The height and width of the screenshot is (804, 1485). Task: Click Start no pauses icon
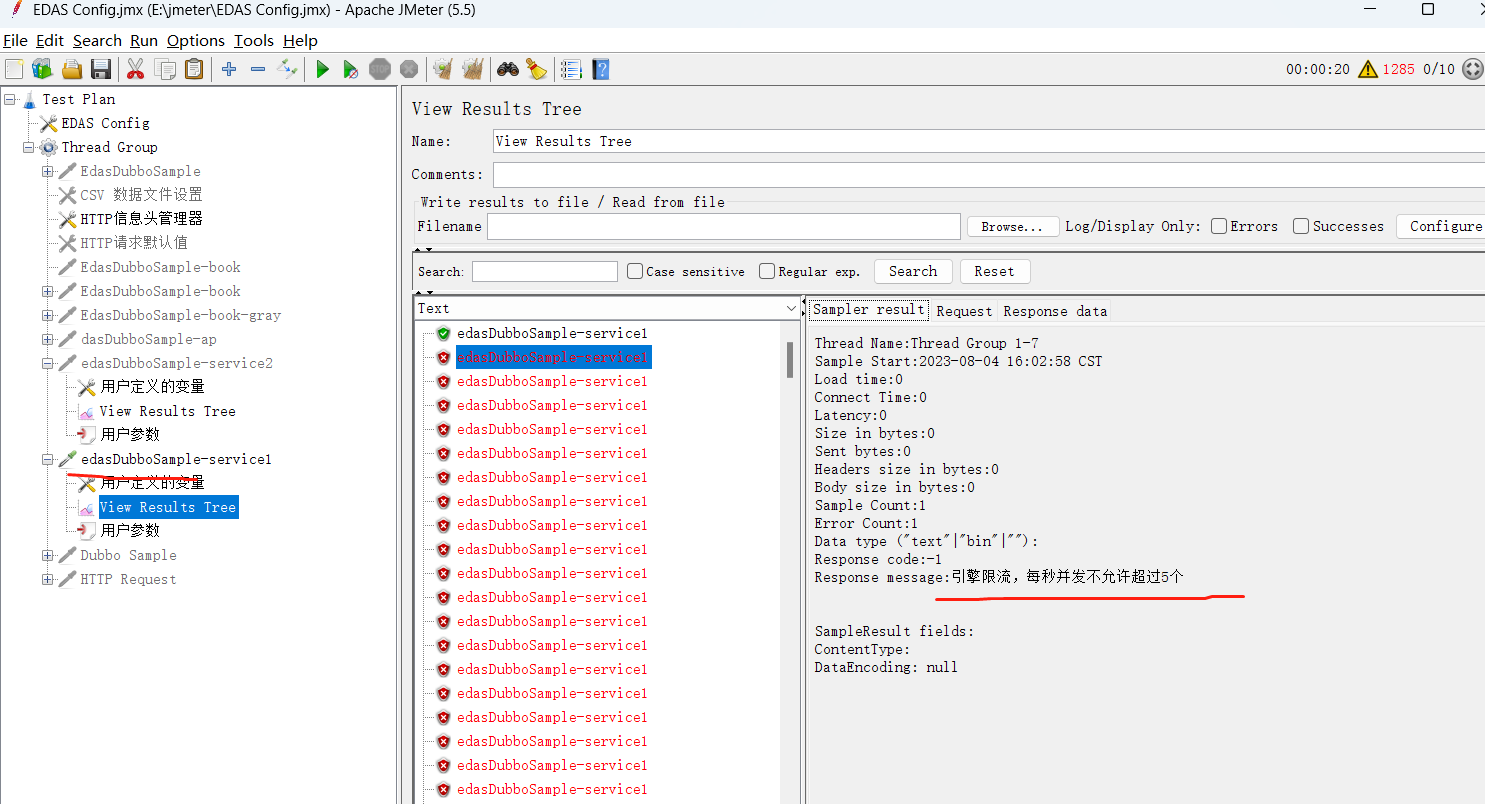click(350, 69)
